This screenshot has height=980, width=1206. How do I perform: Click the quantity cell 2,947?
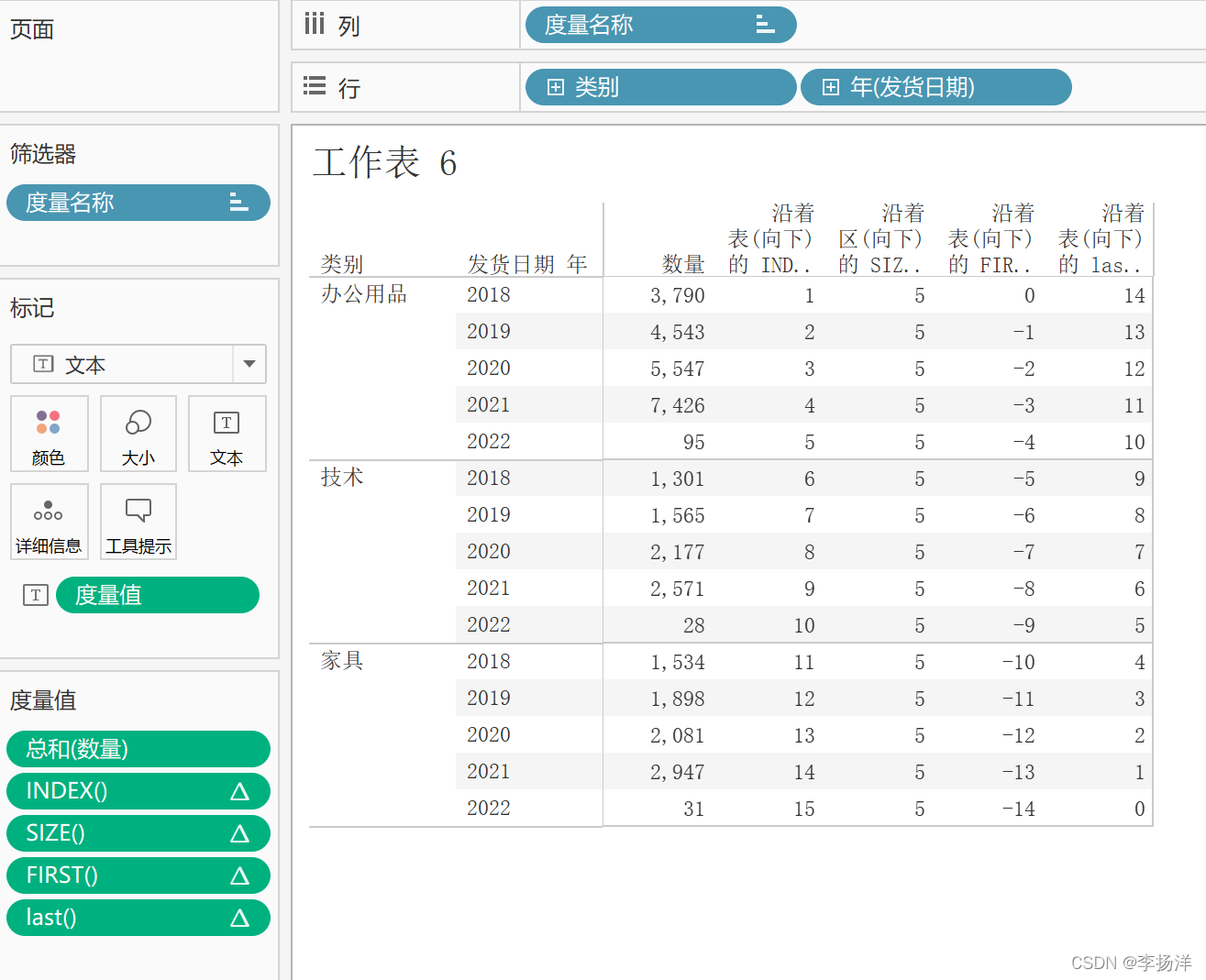[x=678, y=772]
